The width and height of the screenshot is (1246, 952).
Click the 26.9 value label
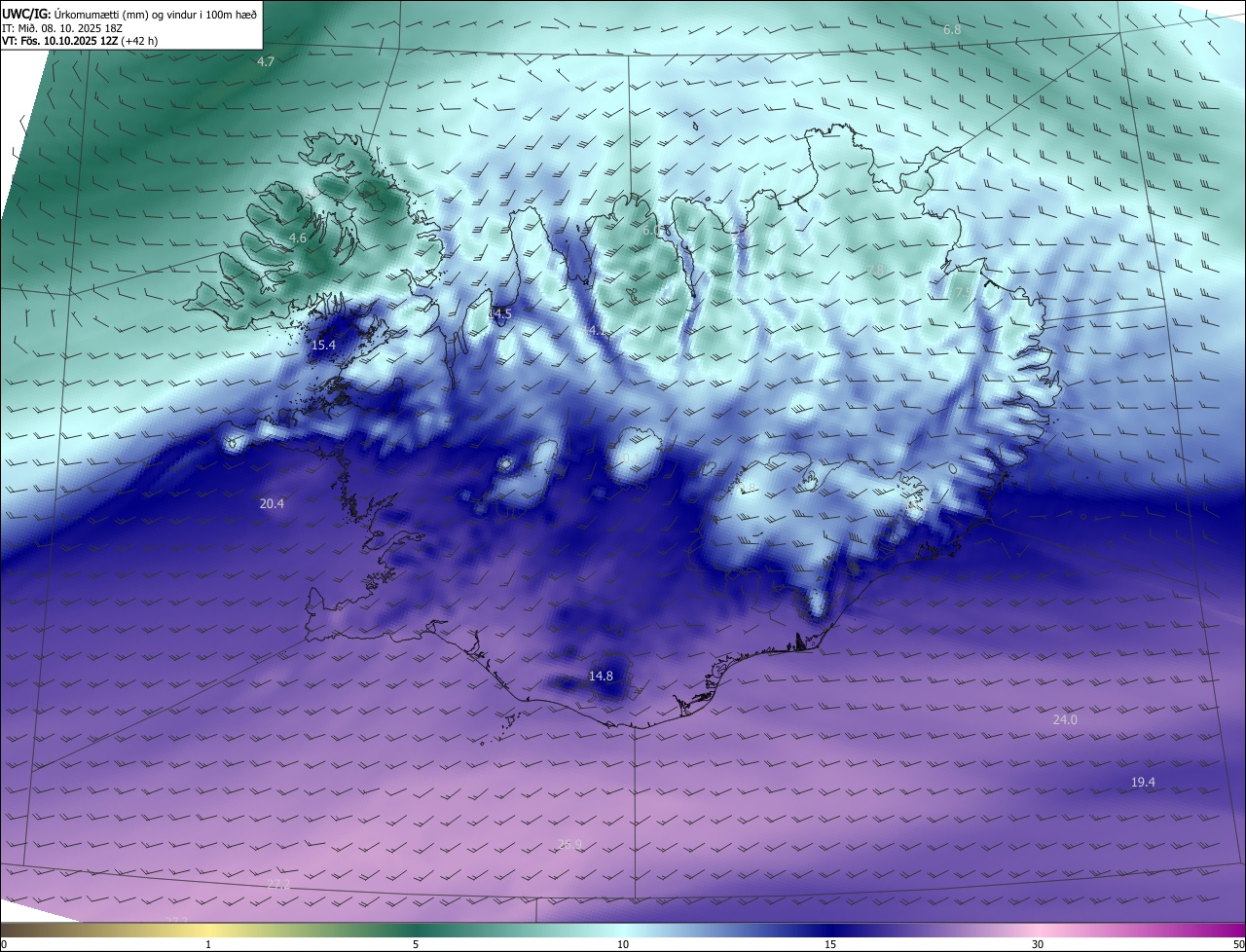coord(569,844)
